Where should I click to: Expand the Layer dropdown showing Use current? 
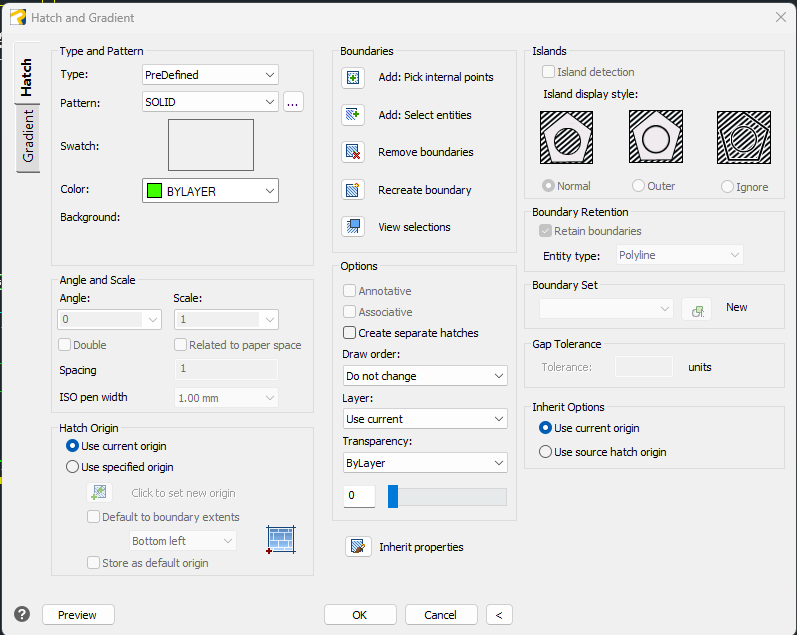[424, 419]
